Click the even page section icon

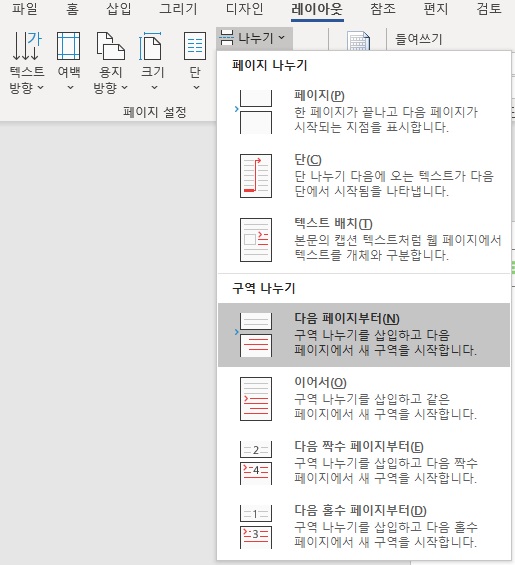click(x=256, y=463)
